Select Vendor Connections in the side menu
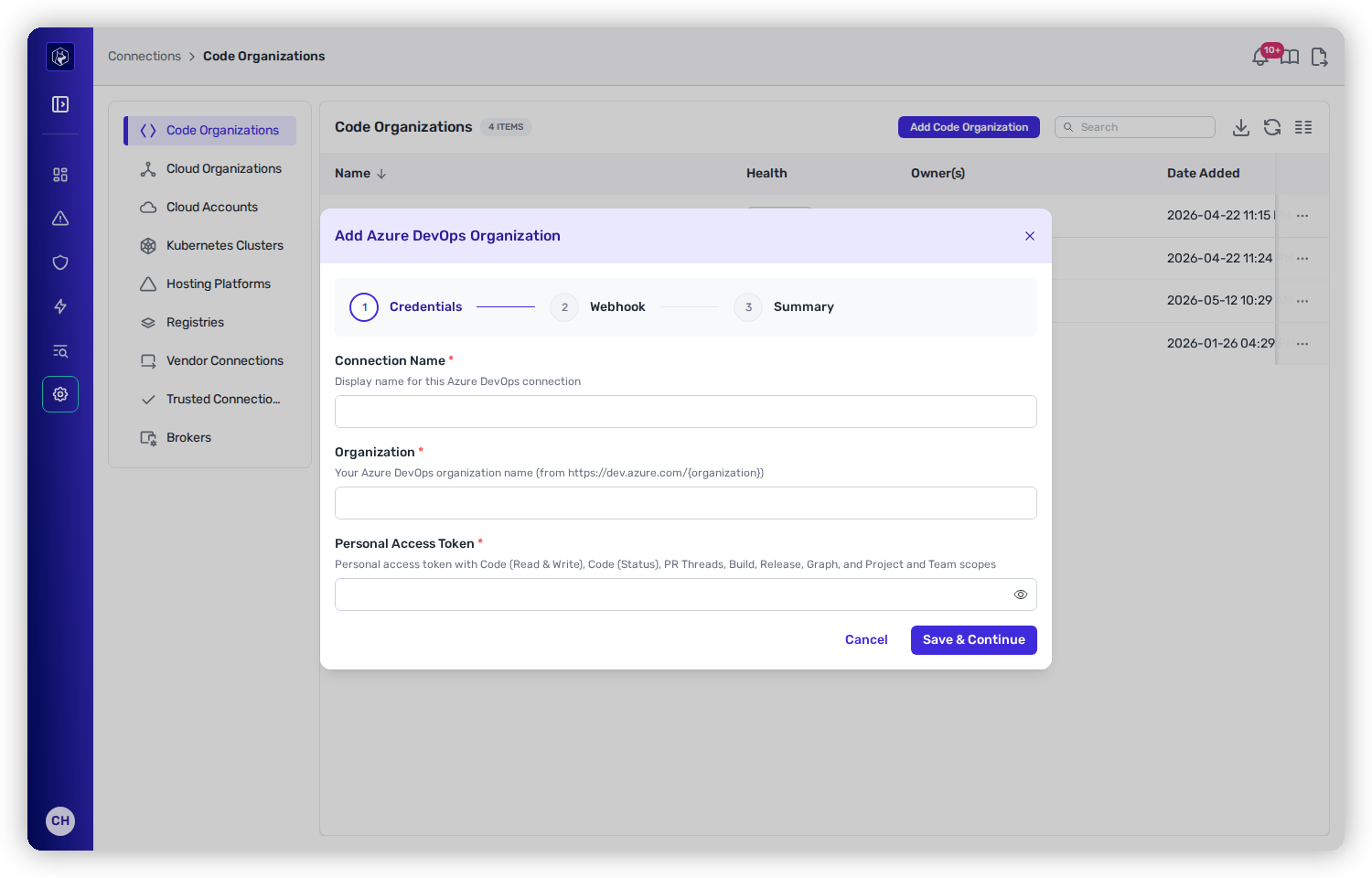Viewport: 1372px width, 878px height. [x=210, y=360]
